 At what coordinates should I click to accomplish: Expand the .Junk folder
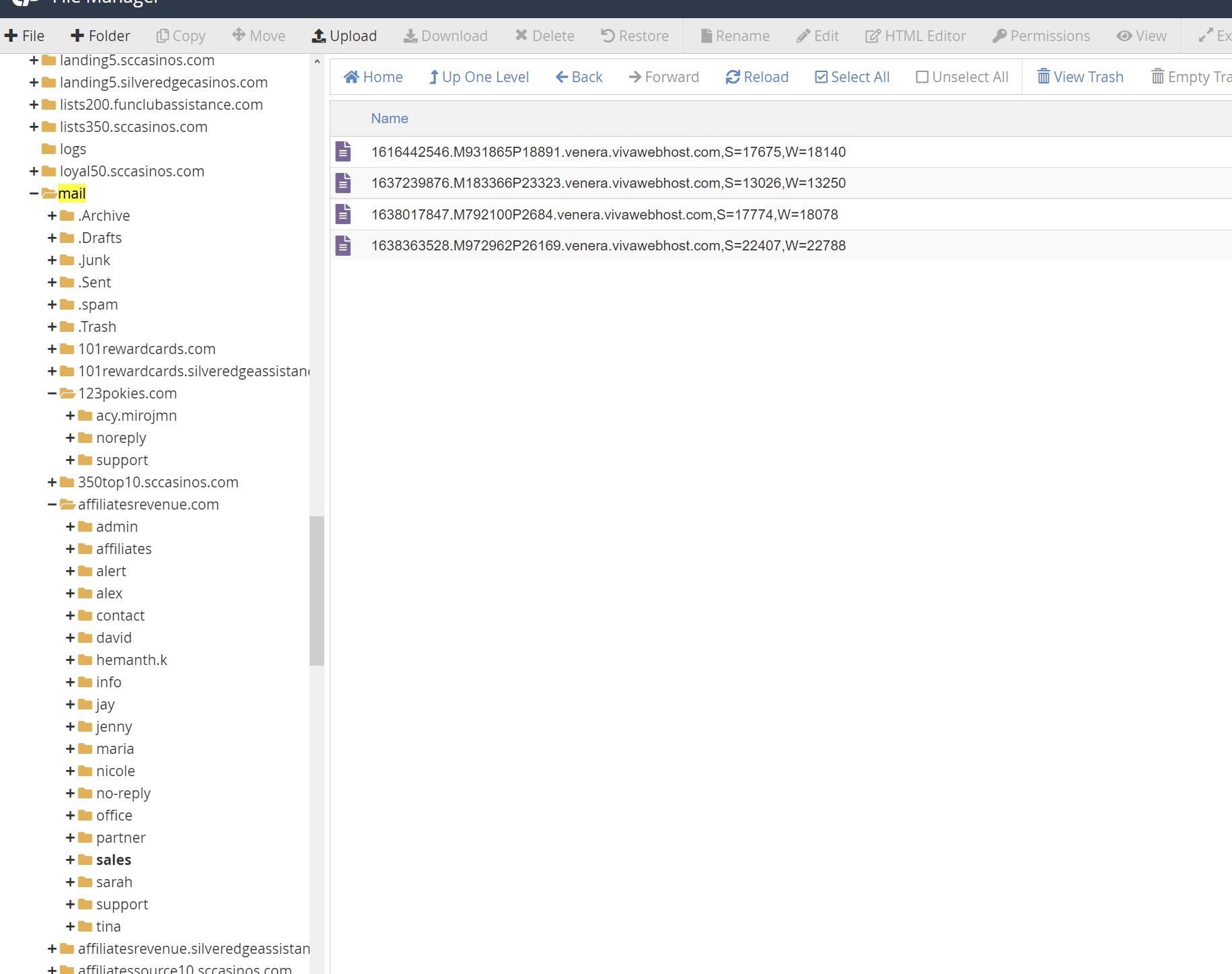[x=52, y=260]
